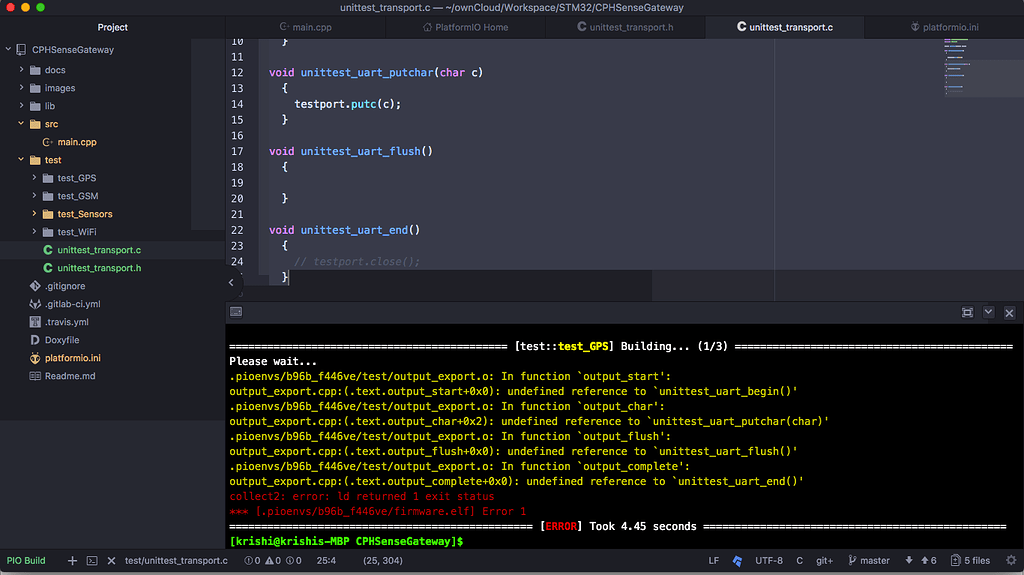This screenshot has height=575, width=1024.
Task: Open the settings gear in the status bar
Action: 1011,561
